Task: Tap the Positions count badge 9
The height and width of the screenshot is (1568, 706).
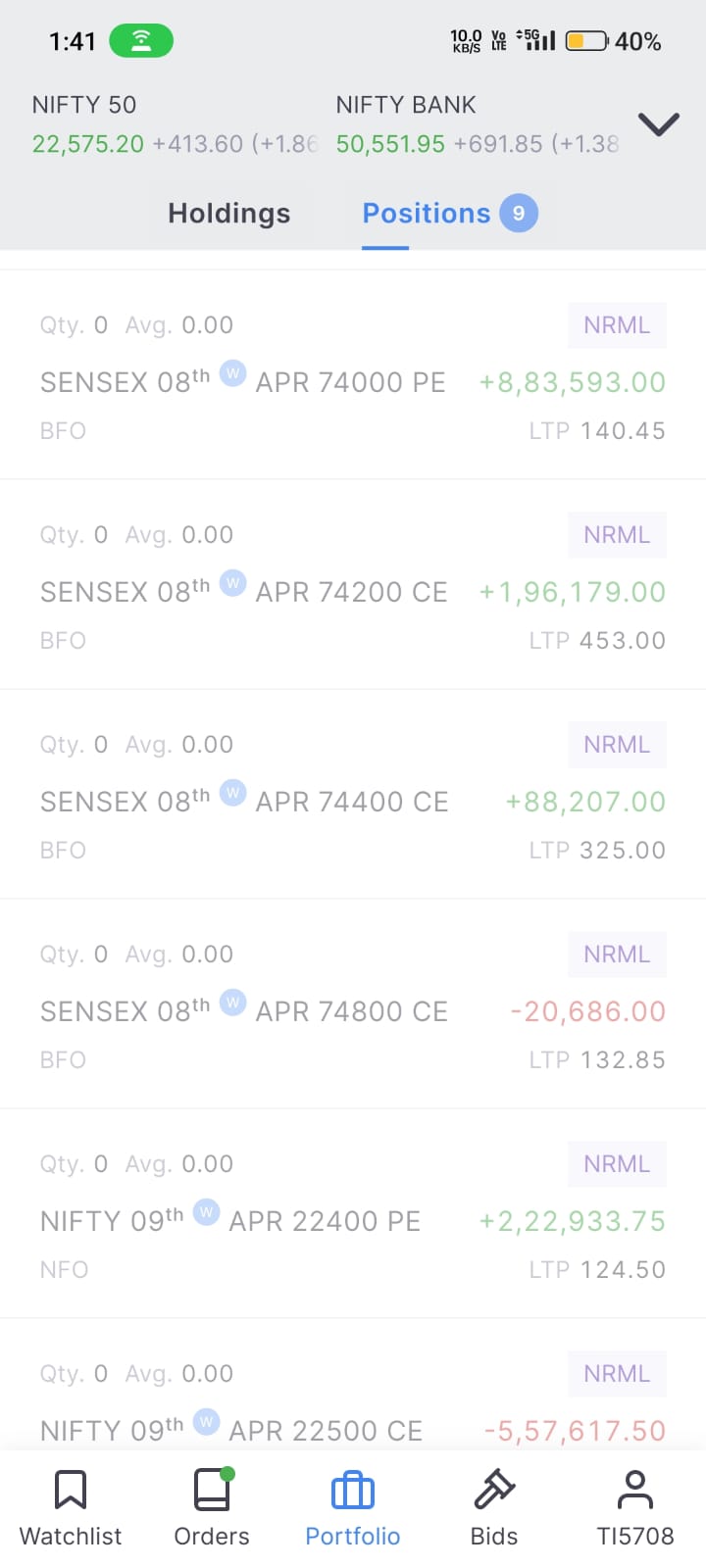Action: point(519,214)
